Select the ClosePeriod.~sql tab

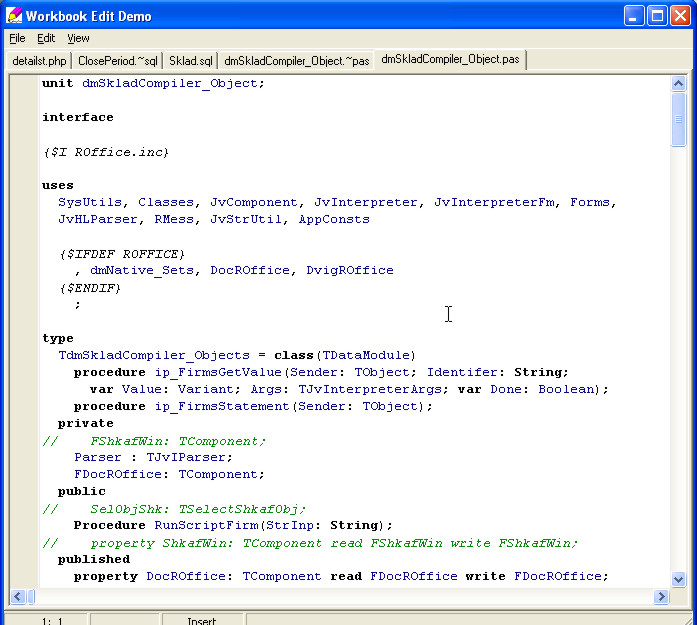(x=117, y=61)
